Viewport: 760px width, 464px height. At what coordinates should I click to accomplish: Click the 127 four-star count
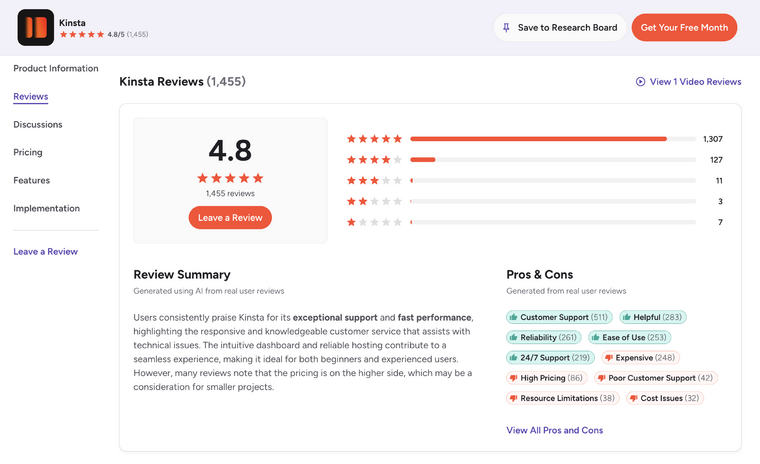tap(716, 160)
